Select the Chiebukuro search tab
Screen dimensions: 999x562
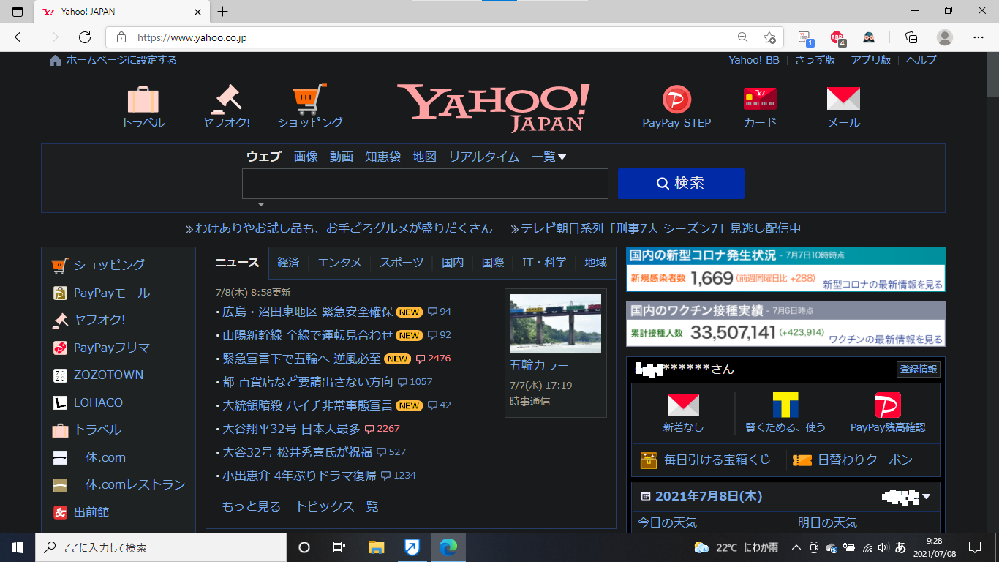[x=383, y=157]
